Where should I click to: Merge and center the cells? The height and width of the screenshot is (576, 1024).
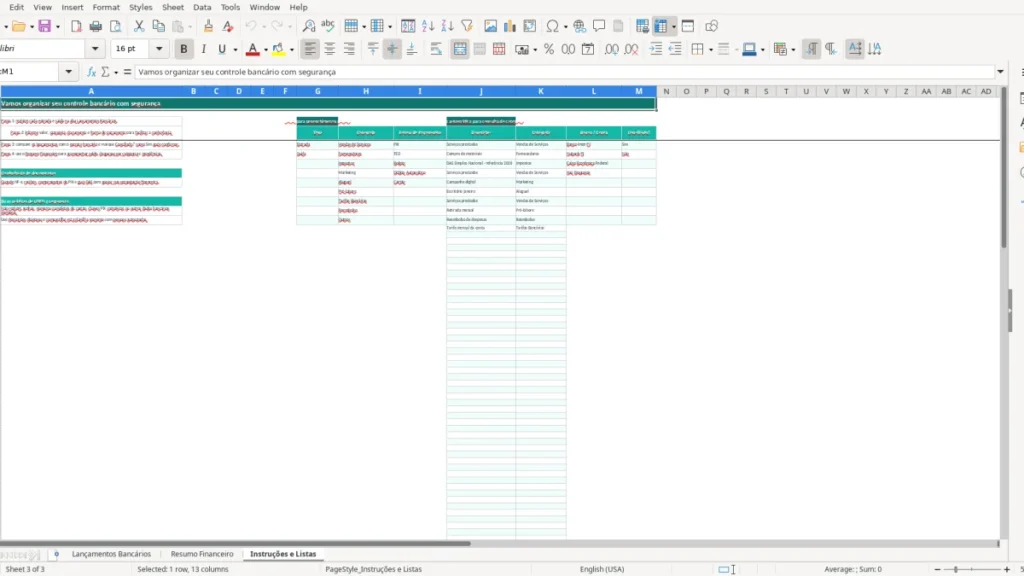(460, 49)
